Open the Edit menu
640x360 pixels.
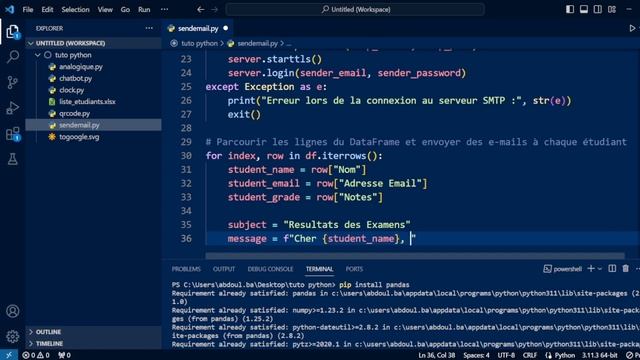pyautogui.click(x=47, y=9)
